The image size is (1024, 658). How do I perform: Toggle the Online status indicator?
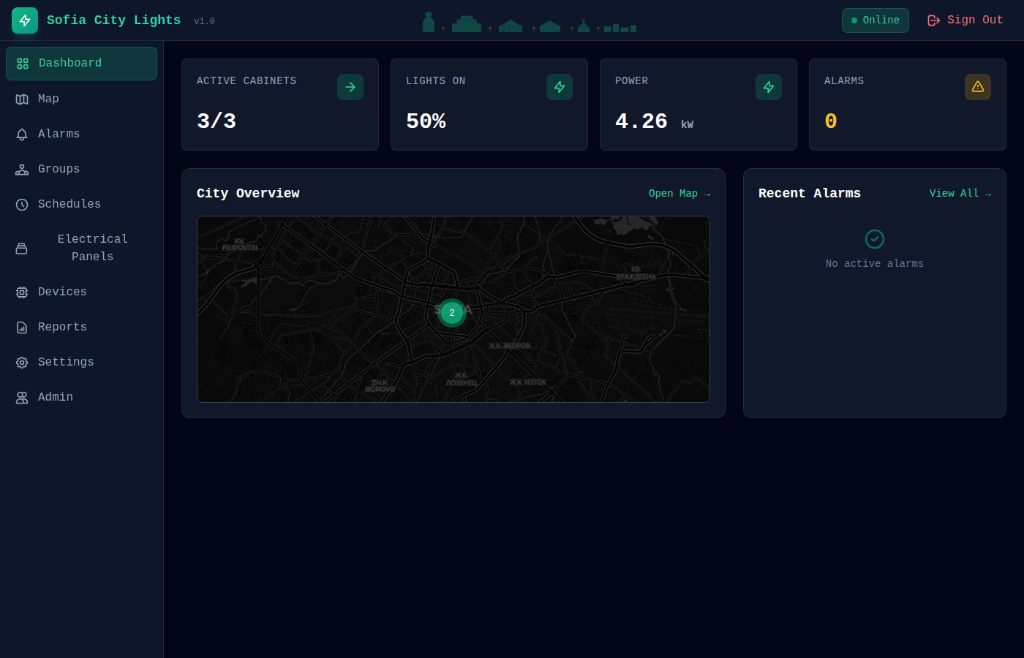875,19
